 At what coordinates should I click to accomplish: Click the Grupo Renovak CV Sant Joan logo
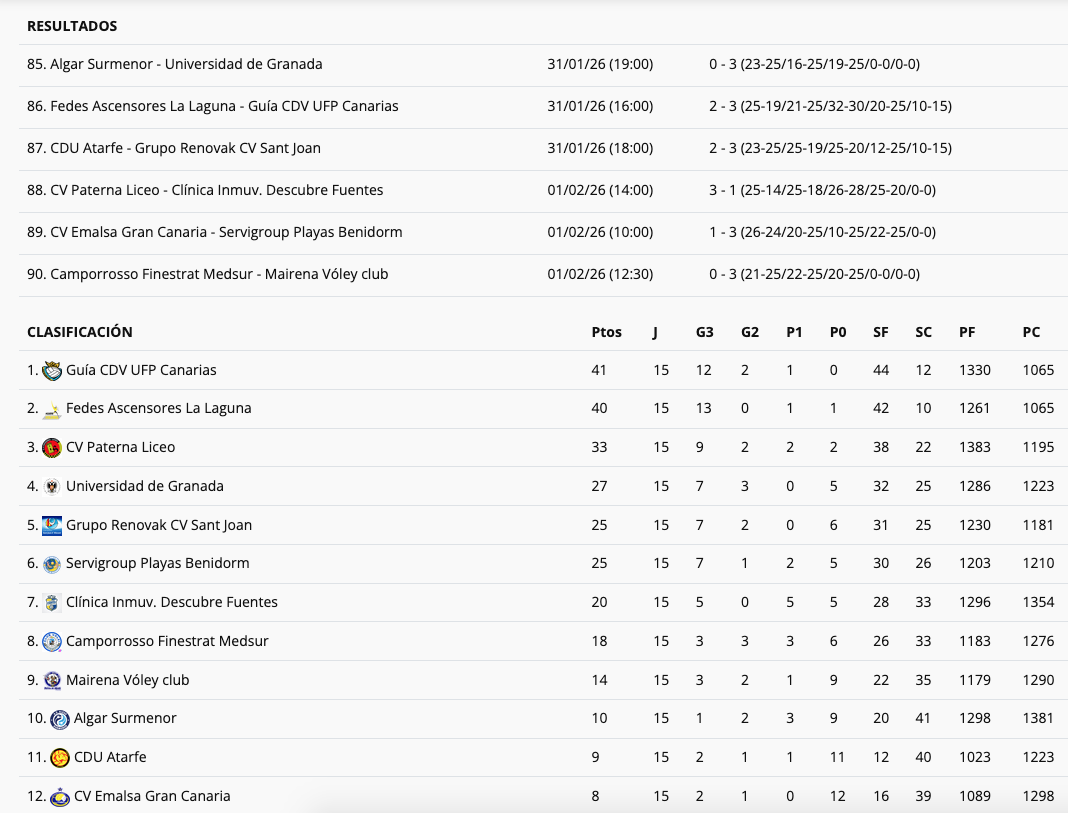52,525
